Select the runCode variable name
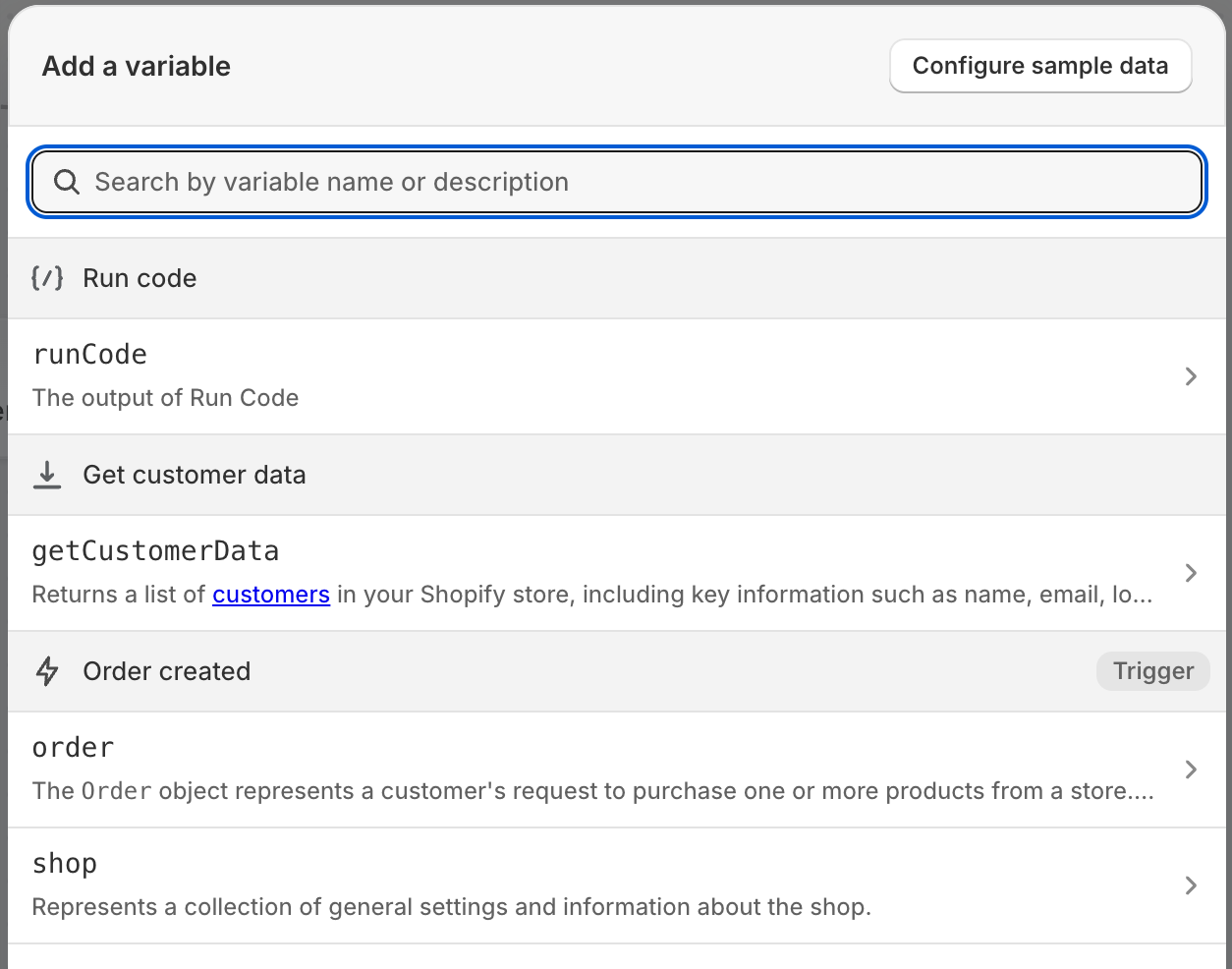Image resolution: width=1232 pixels, height=969 pixels. [x=89, y=354]
